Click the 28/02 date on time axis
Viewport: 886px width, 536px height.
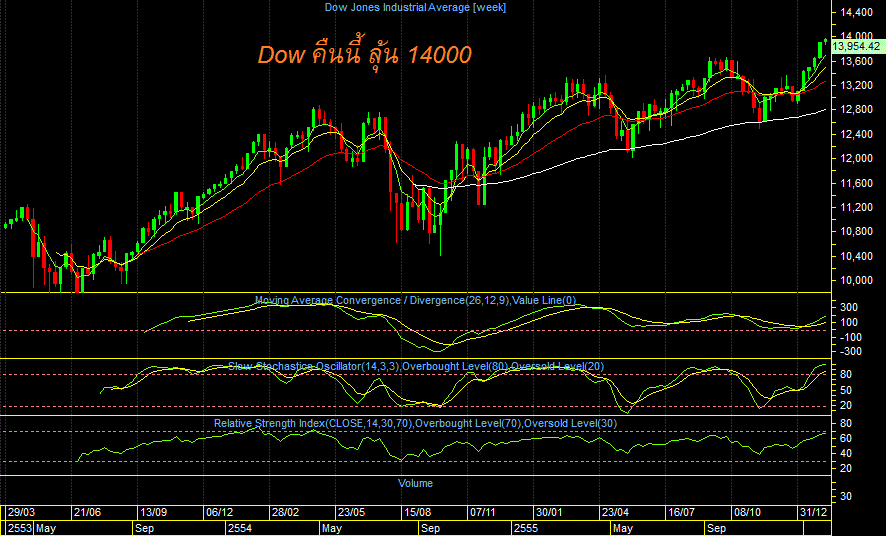pos(285,512)
